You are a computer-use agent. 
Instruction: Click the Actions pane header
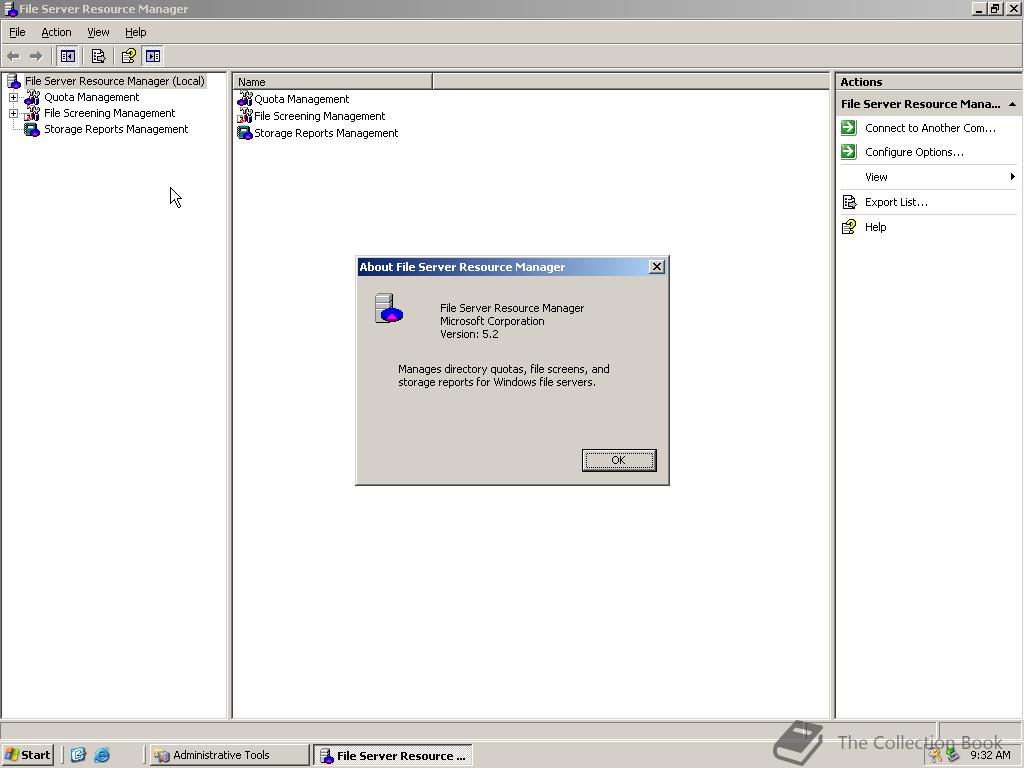click(x=928, y=82)
